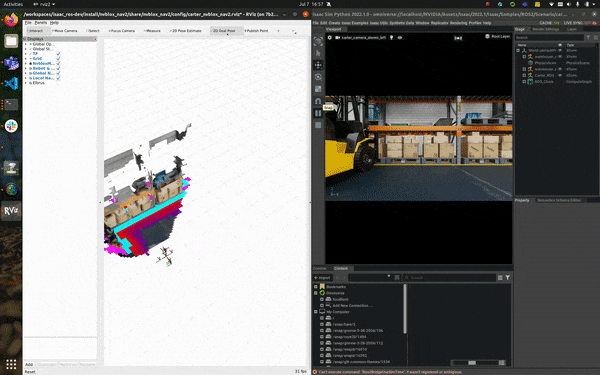This screenshot has height=375, width=600.
Task: Open the Replicator menu in Isaac Sim
Action: tap(439, 23)
